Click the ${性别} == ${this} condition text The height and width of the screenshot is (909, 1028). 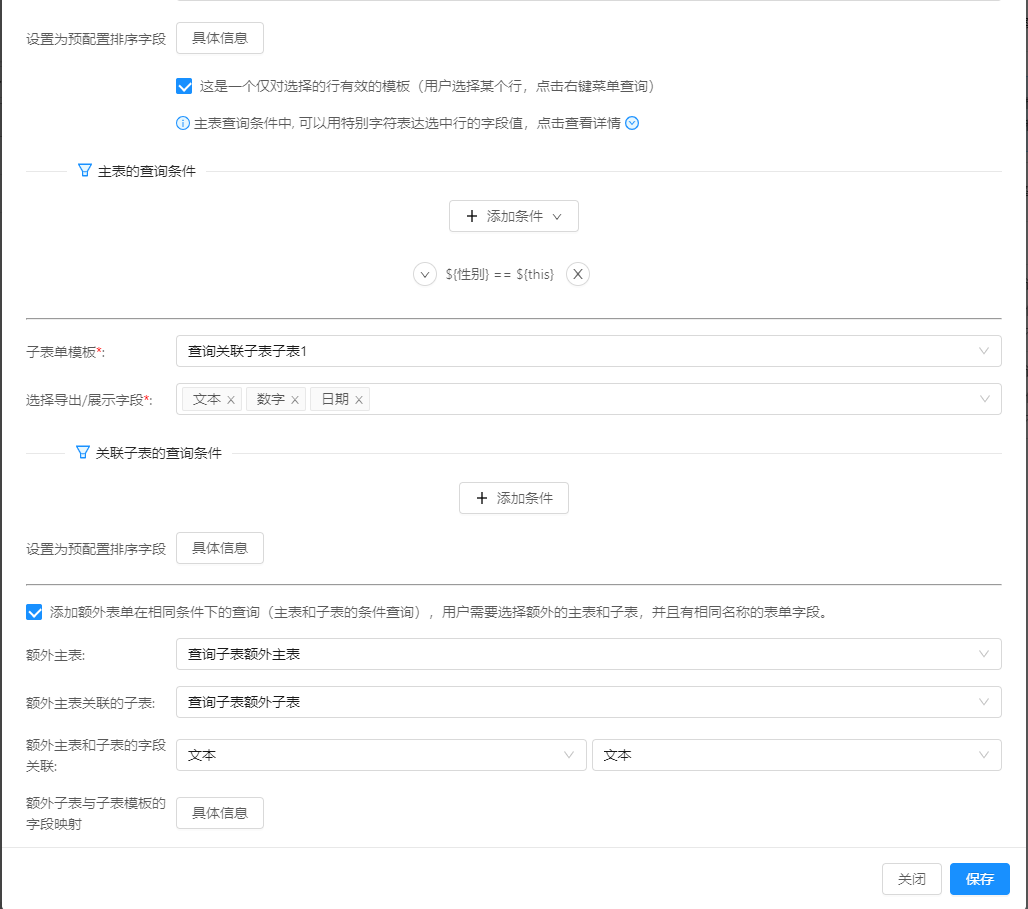click(500, 274)
